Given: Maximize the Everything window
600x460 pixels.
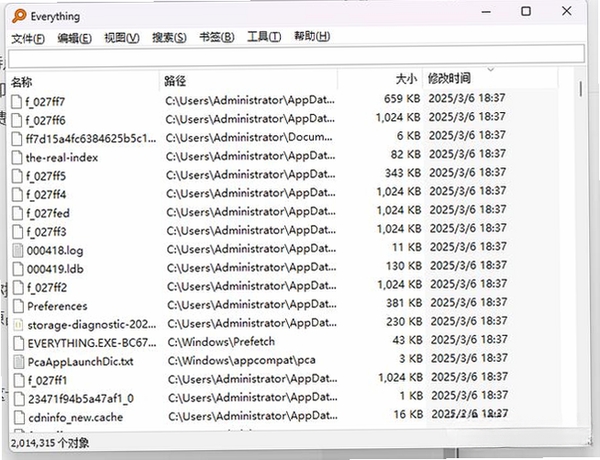Looking at the screenshot, I should (x=526, y=11).
